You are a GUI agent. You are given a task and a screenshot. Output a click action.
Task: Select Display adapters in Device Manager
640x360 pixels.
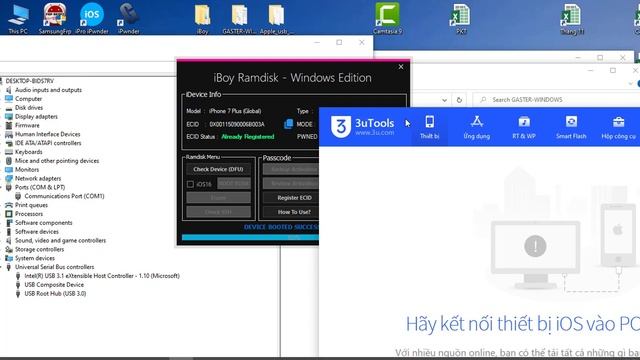click(36, 116)
